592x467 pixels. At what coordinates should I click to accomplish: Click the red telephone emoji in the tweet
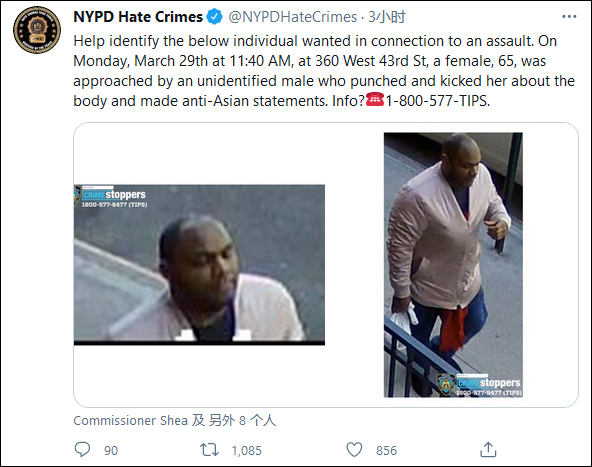pyautogui.click(x=375, y=100)
